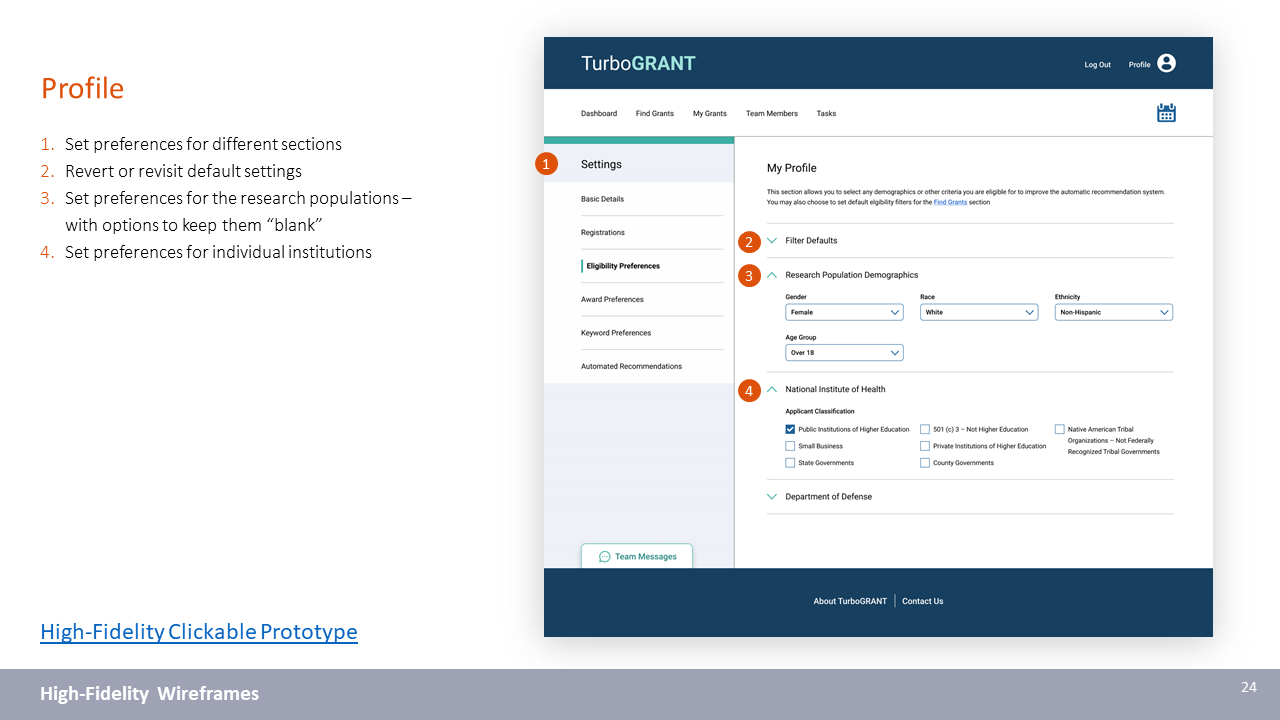Click the profile avatar icon
Viewport: 1280px width, 720px height.
coord(1166,63)
